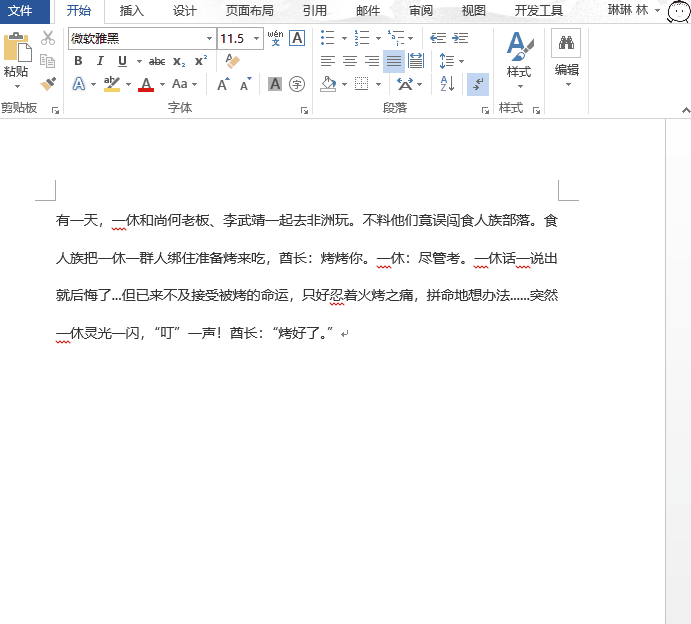691x624 pixels.
Task: Switch to the Page Layout tab
Action: tap(249, 11)
